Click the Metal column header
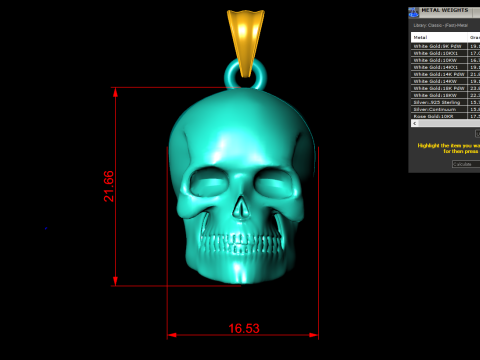Screen dimensions: 480x360 439,37
